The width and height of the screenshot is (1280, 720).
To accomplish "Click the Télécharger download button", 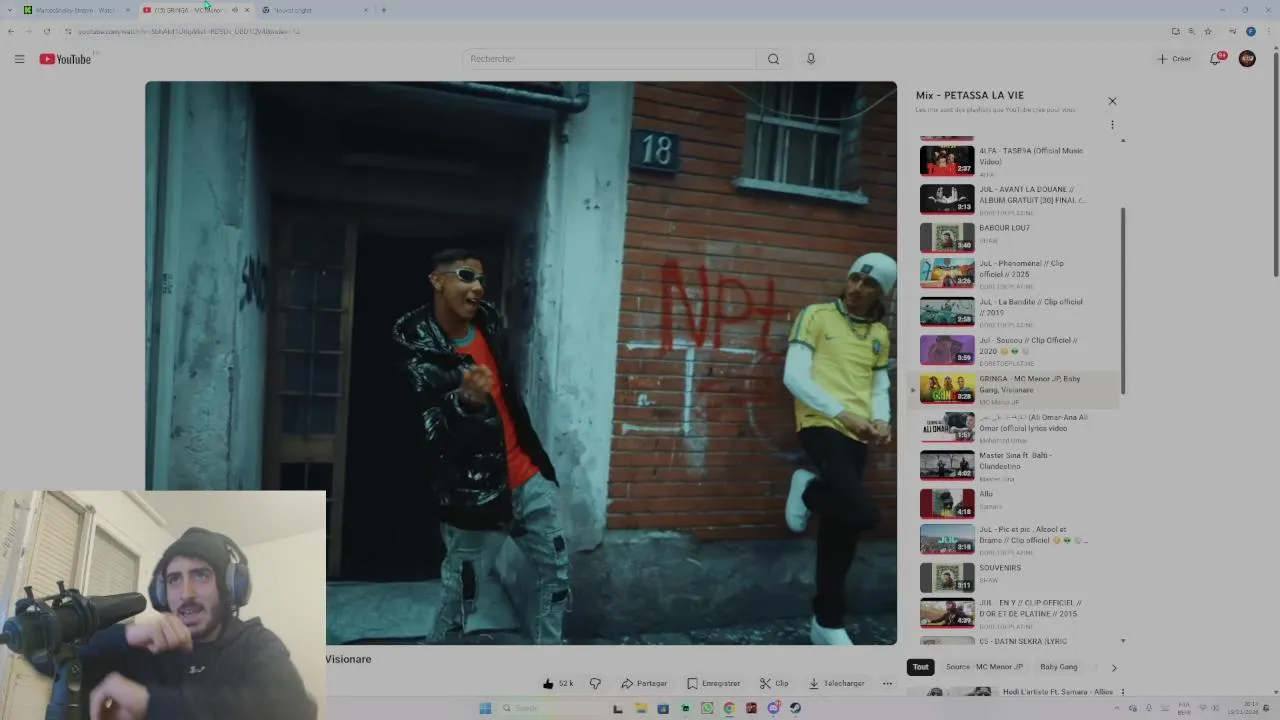I will pyautogui.click(x=836, y=684).
